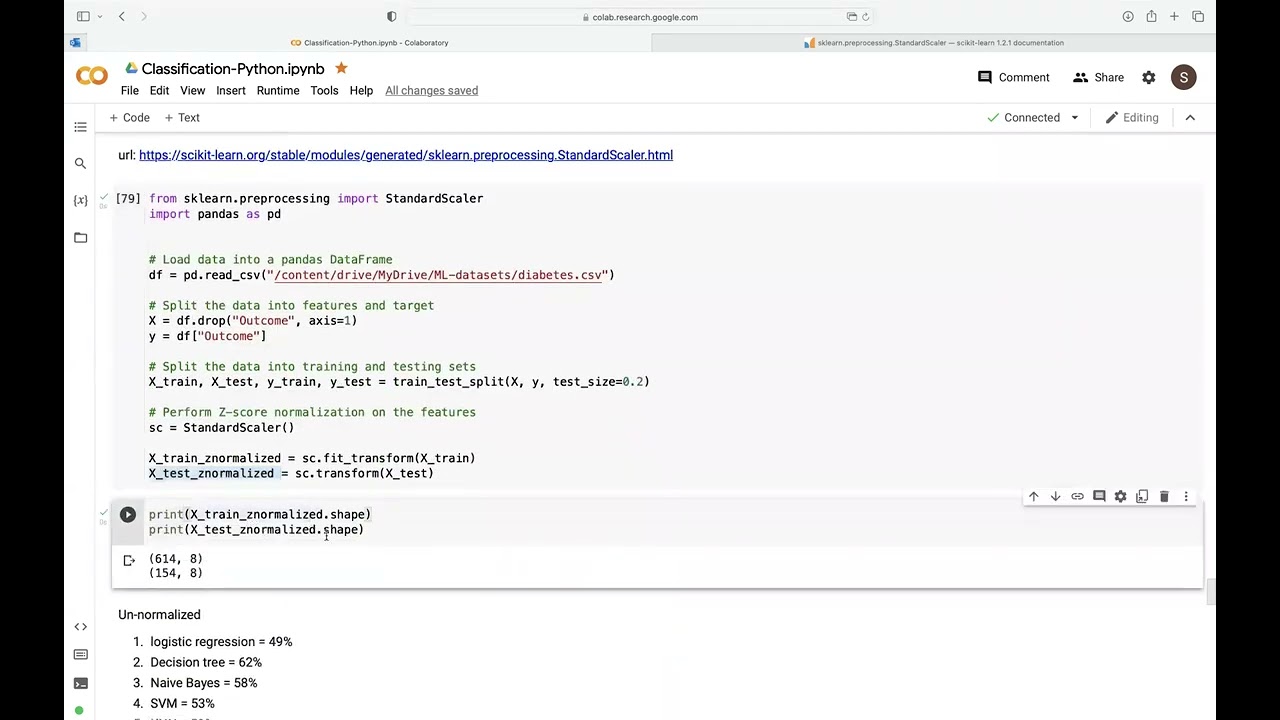Open the table of contents sidebar panel
The image size is (1280, 720).
pos(81,127)
